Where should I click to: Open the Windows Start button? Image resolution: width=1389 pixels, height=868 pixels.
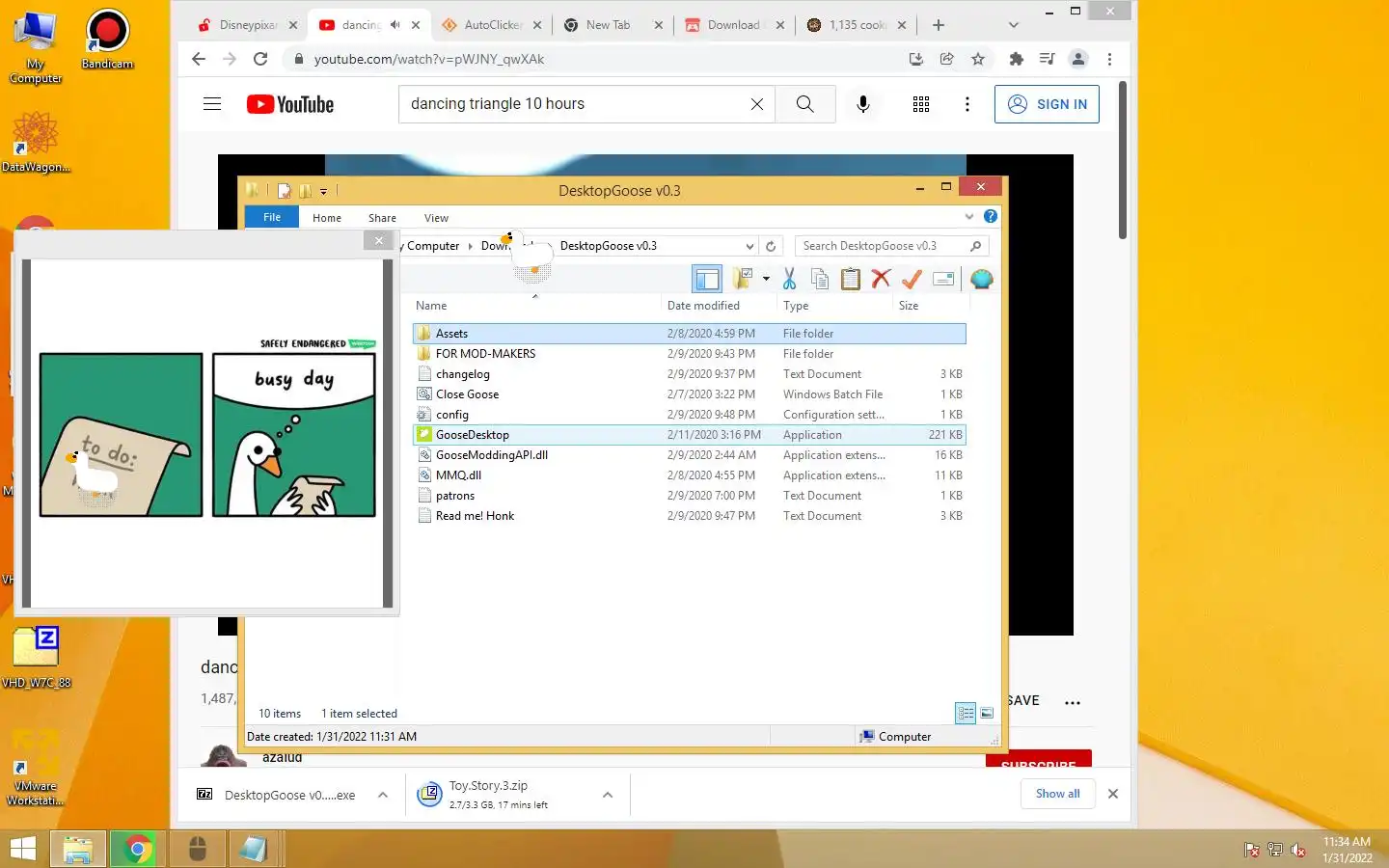coord(22,849)
